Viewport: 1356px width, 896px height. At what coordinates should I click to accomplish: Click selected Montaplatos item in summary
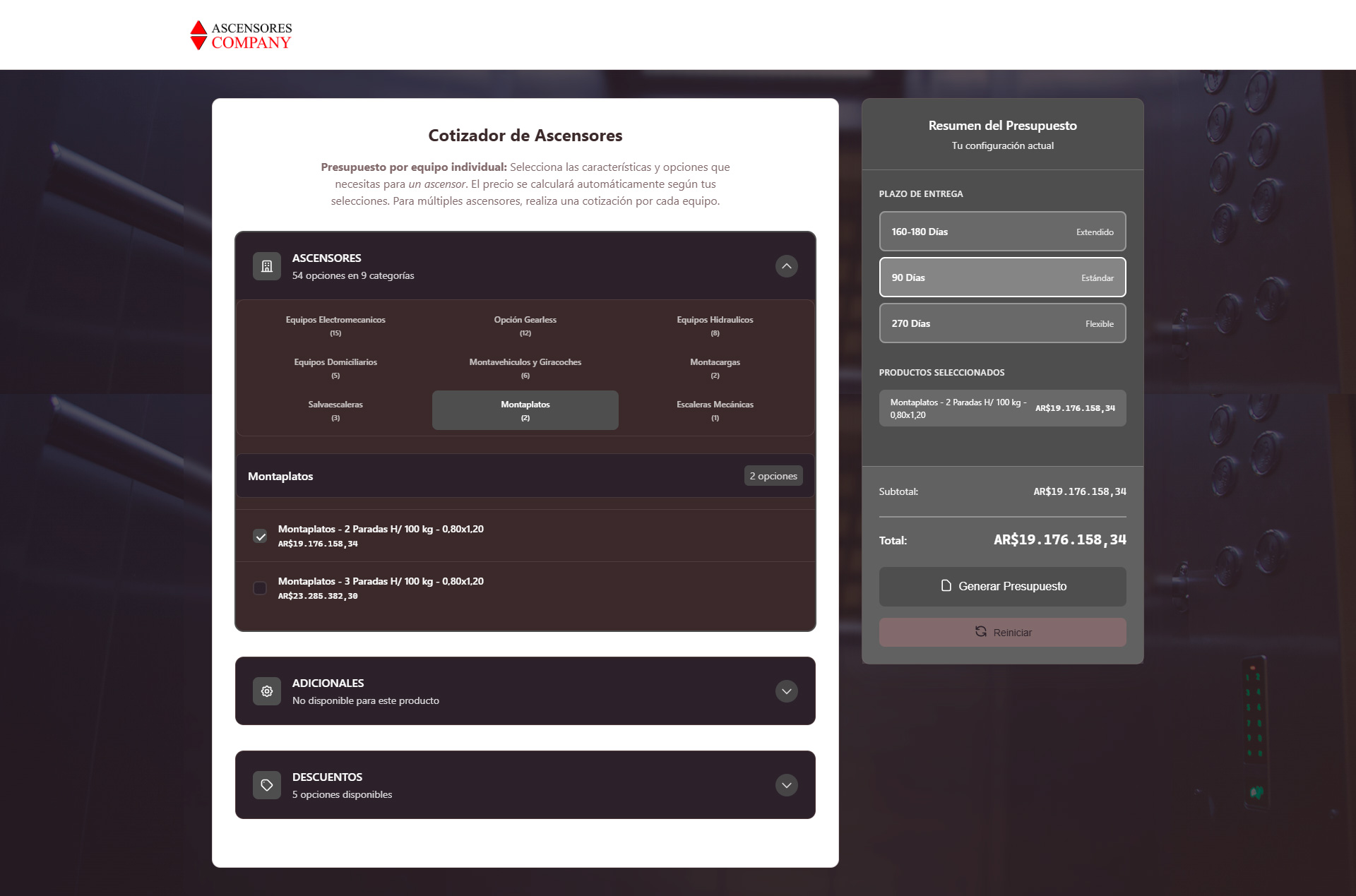(x=1001, y=408)
